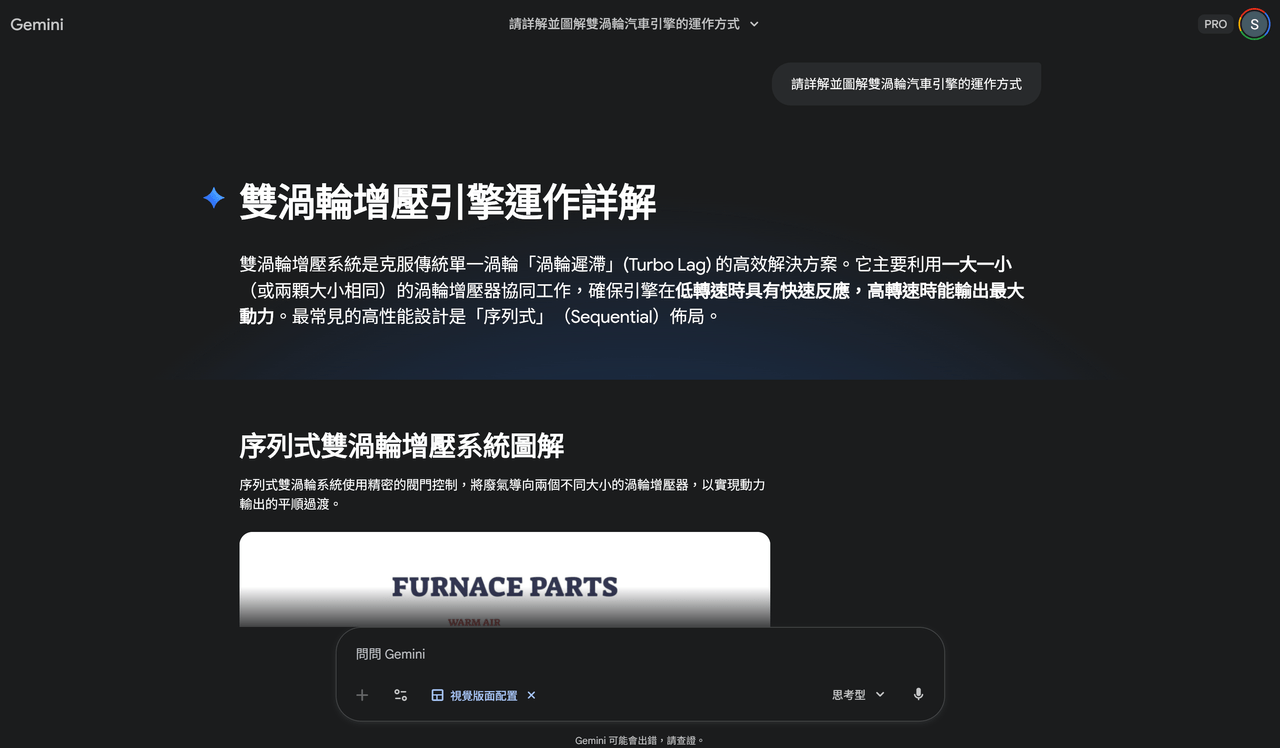Click the disclaimer Gemini 可能會出錯,請查證
Screen dimensions: 1280x748
pos(640,740)
